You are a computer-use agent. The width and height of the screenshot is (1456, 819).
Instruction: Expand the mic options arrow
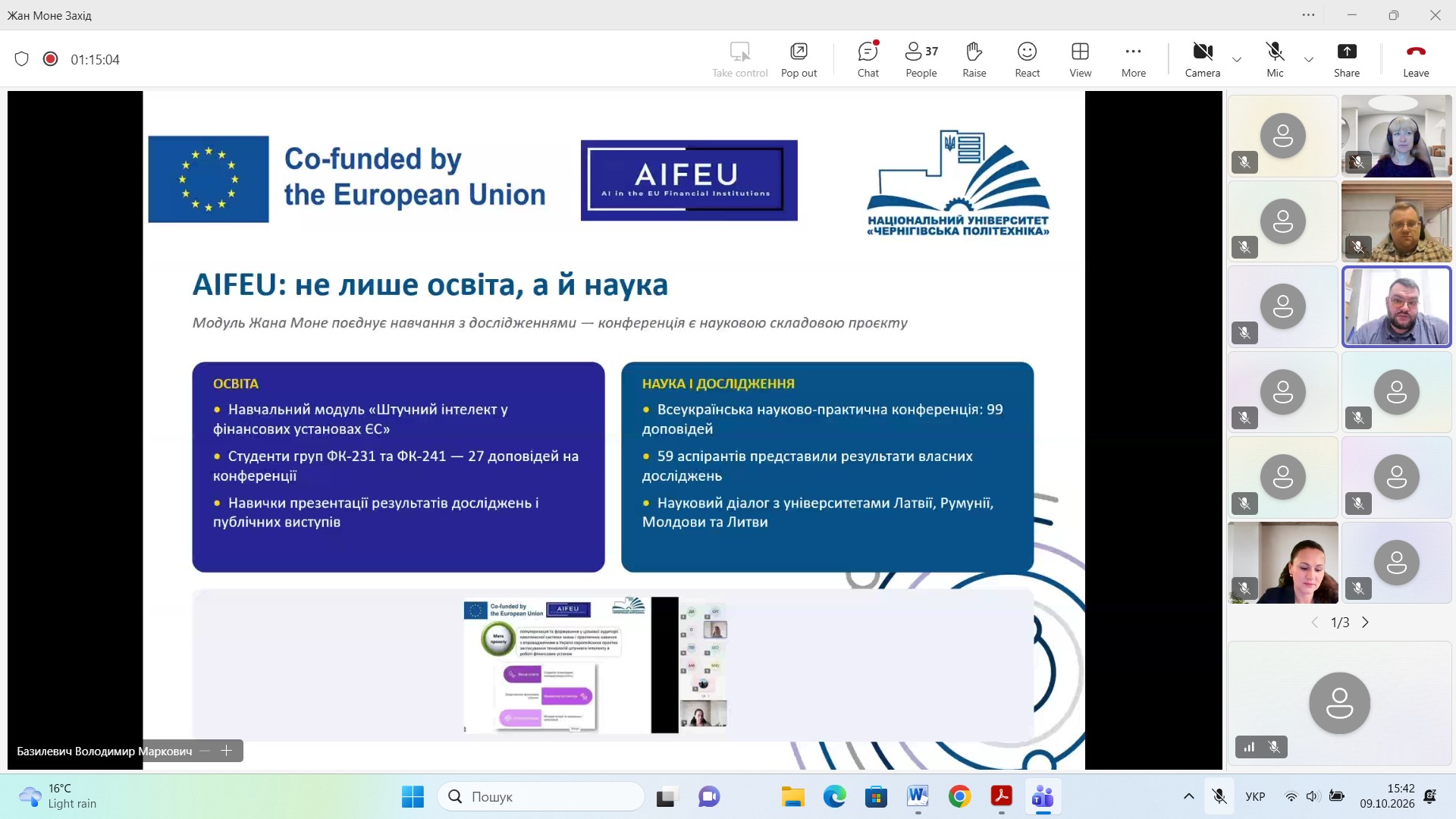coord(1309,59)
